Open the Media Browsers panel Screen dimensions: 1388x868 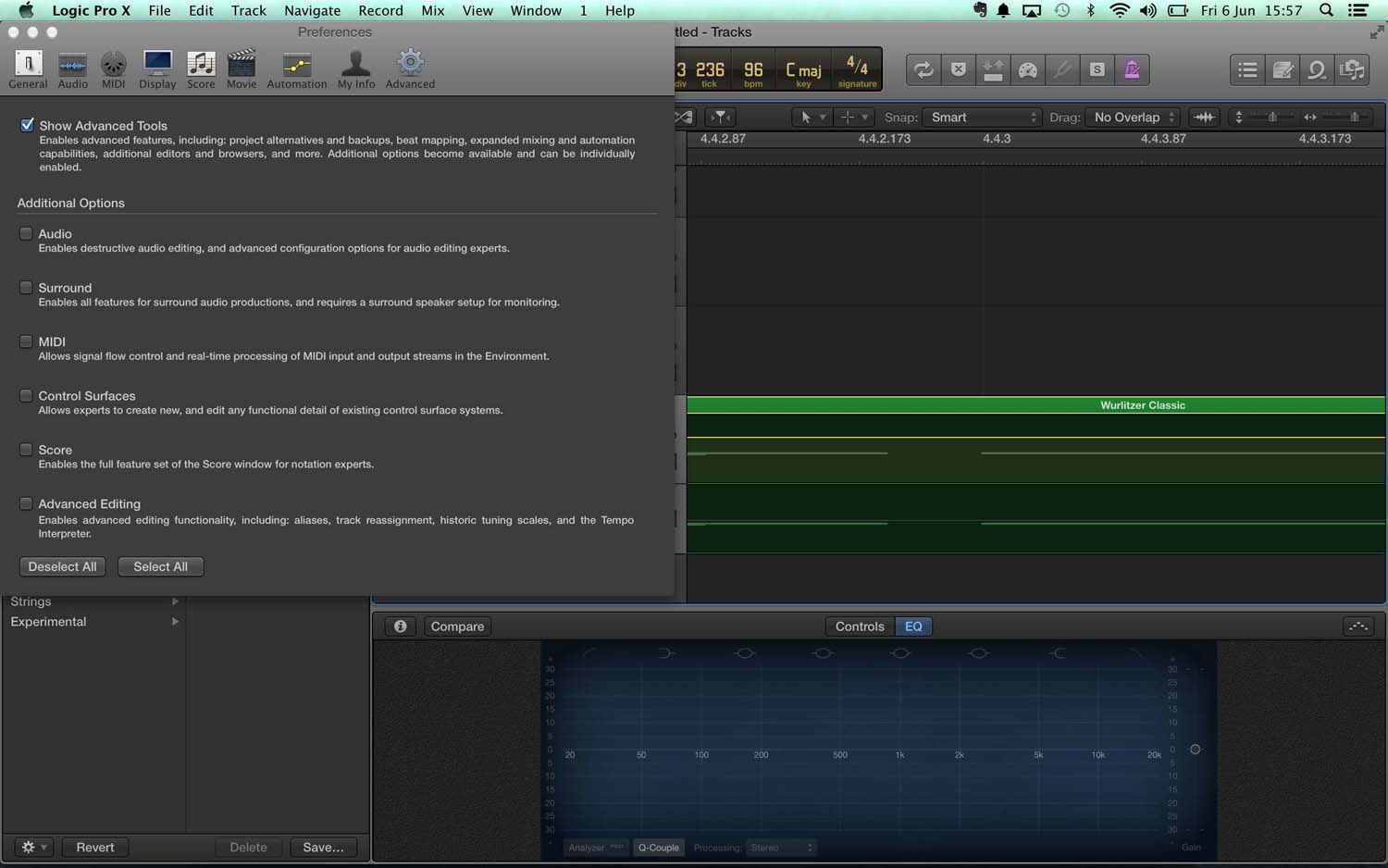click(x=1352, y=69)
